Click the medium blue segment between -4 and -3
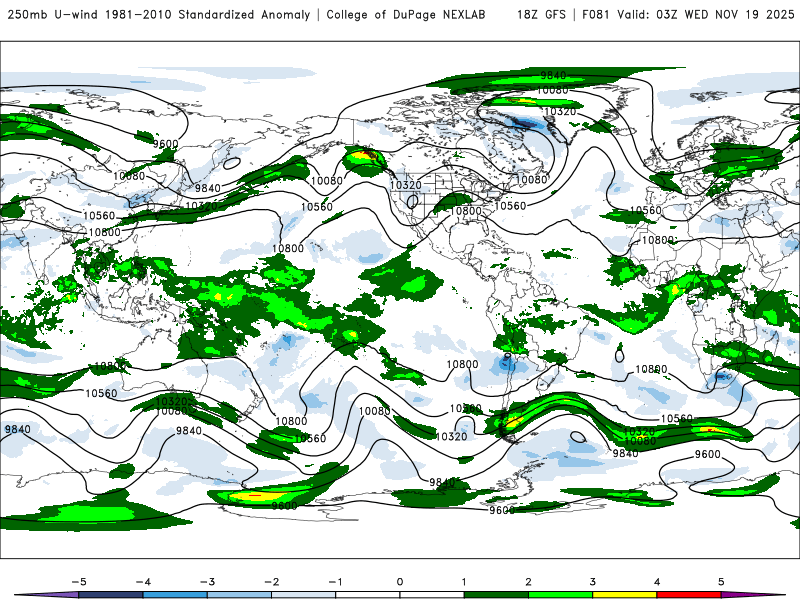The height and width of the screenshot is (600, 800). 175,595
